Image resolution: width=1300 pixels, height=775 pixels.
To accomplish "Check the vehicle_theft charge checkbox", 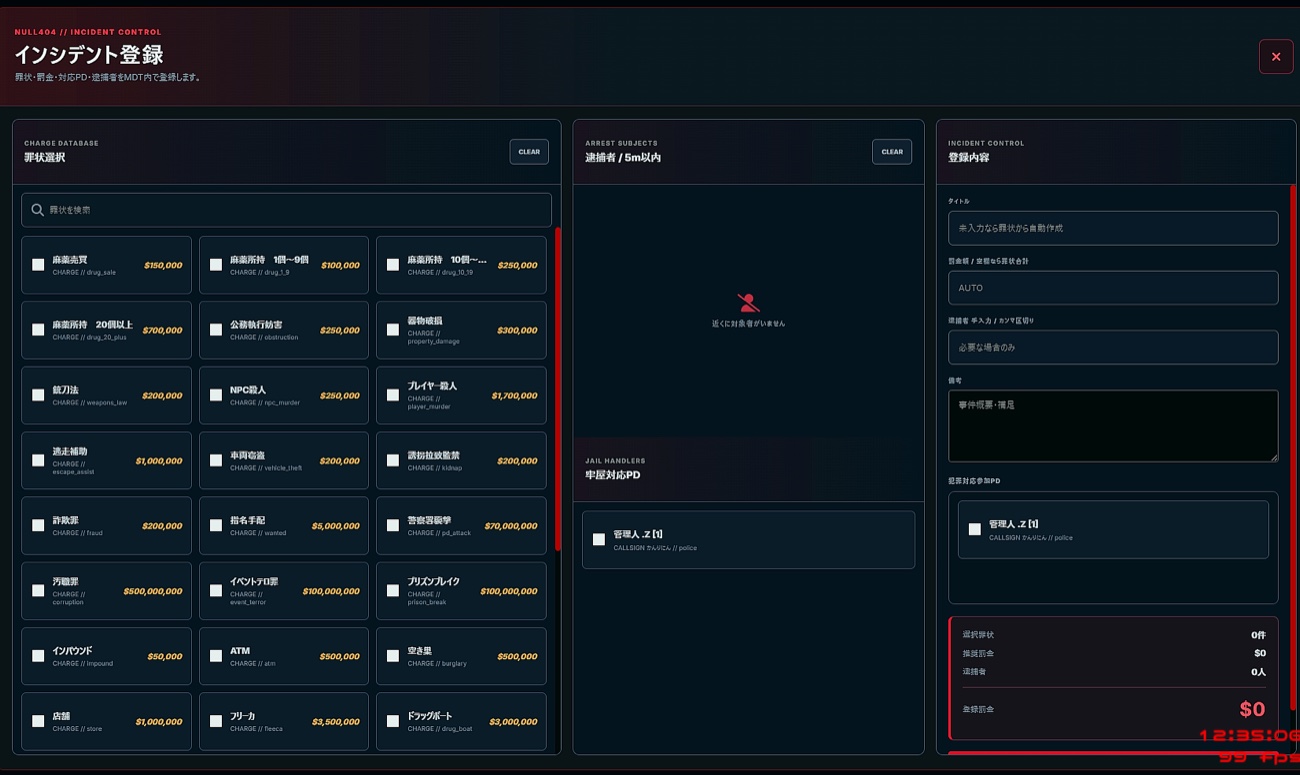I will coord(216,461).
